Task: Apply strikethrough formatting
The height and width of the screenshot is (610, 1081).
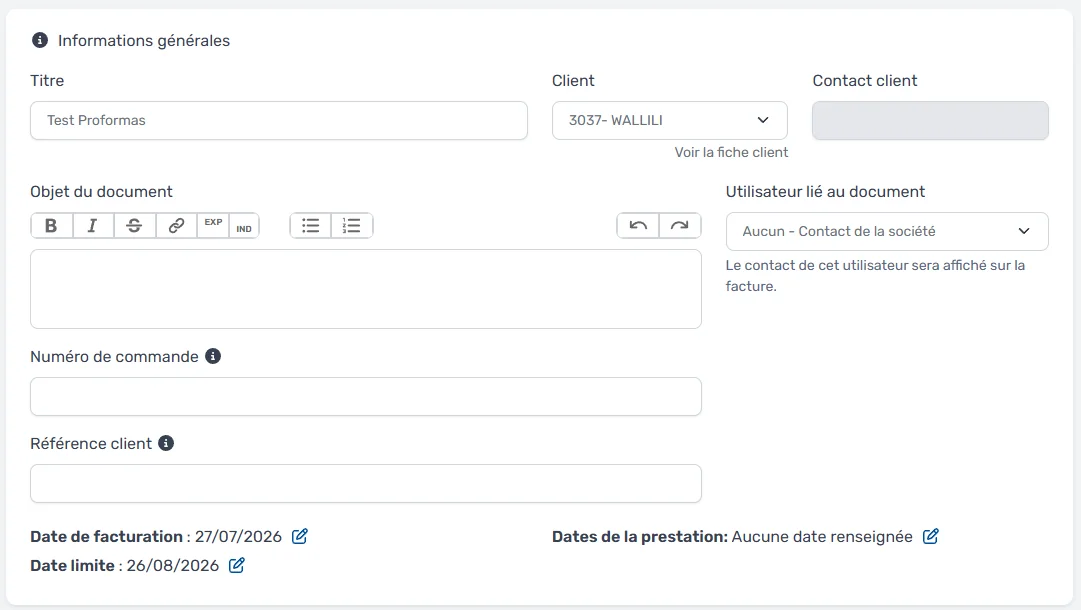Action: click(x=134, y=225)
